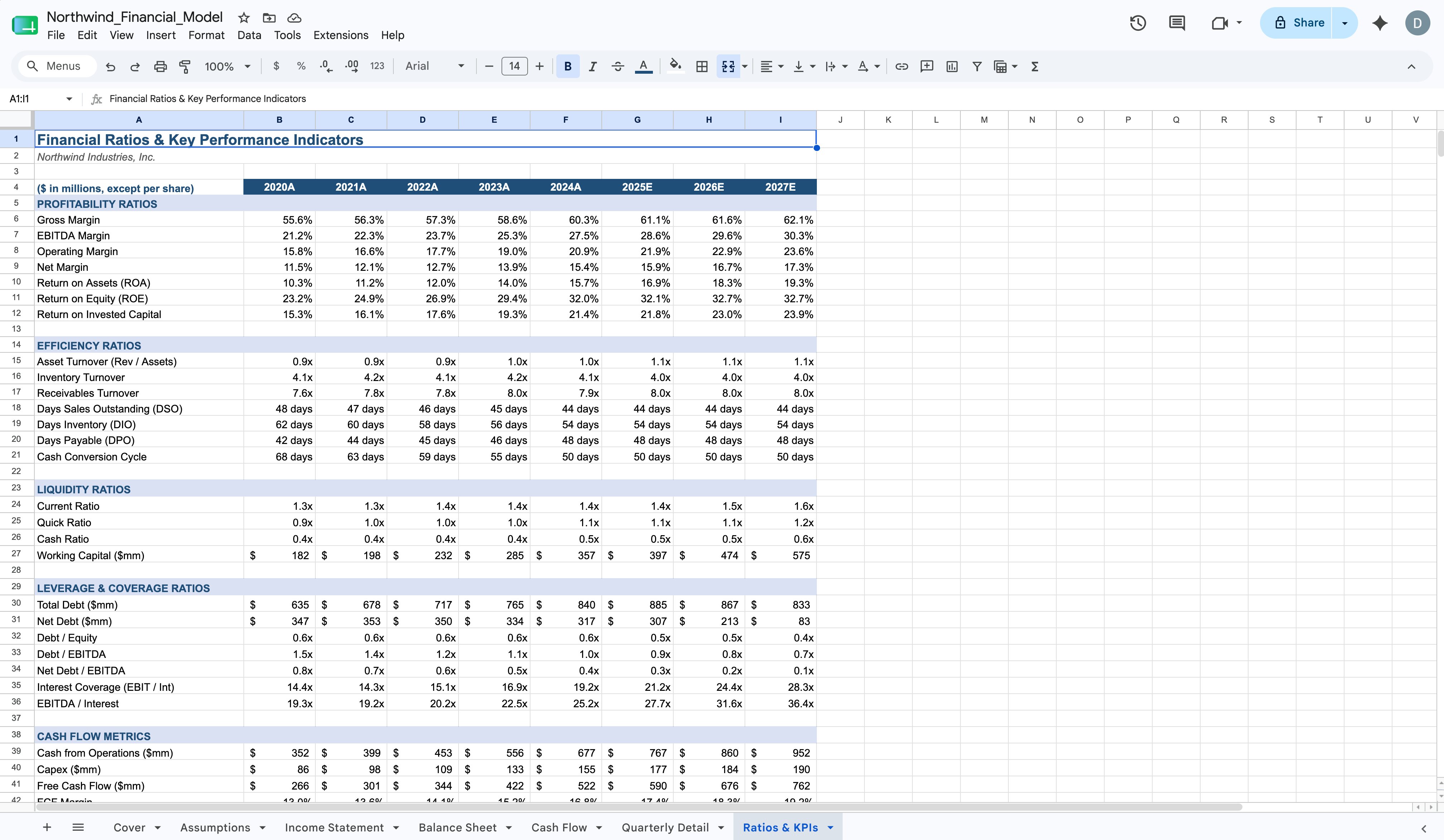Image resolution: width=1444 pixels, height=840 pixels.
Task: Open the Format menu
Action: (206, 35)
